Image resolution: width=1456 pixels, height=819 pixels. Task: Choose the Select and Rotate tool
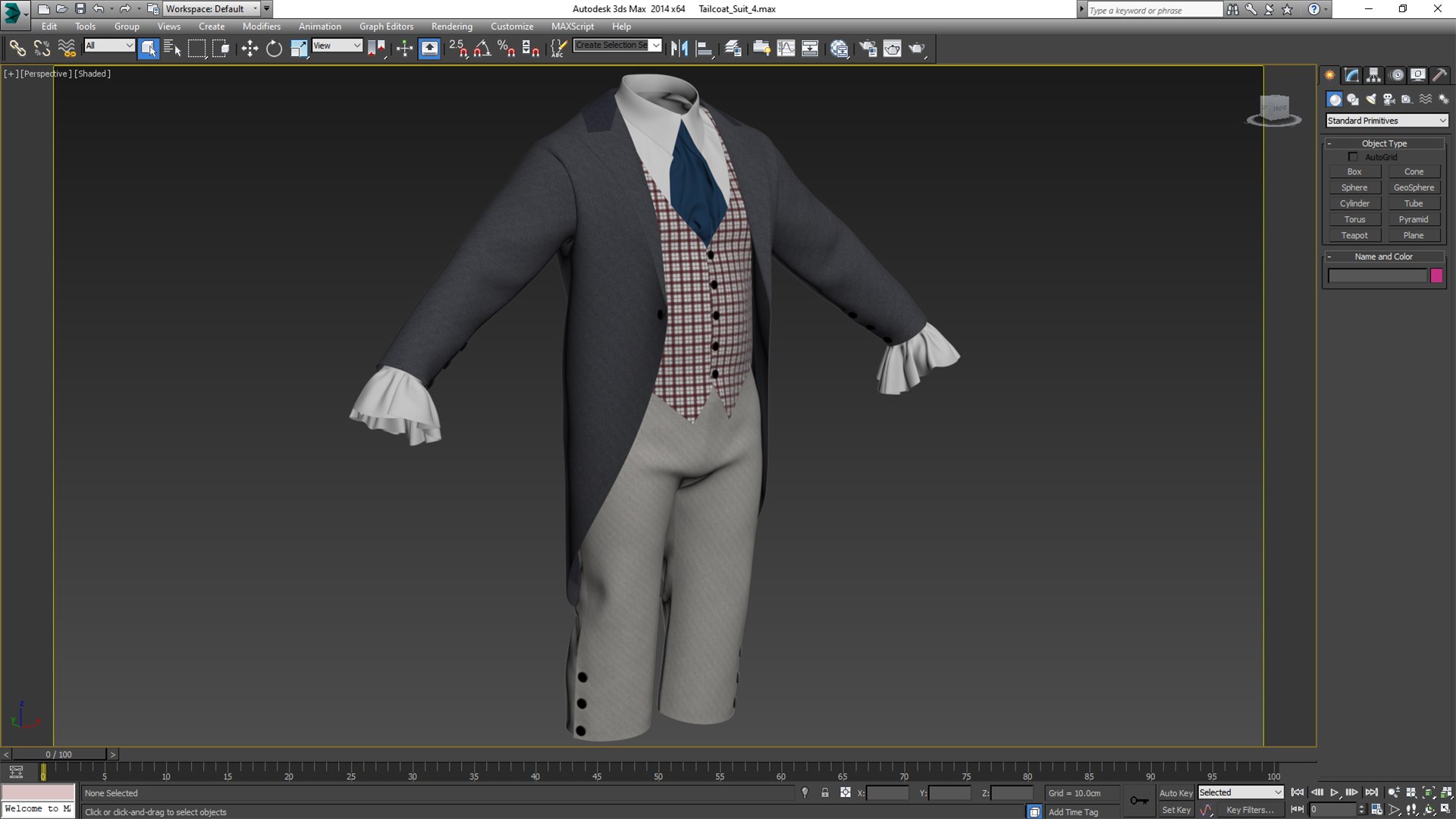point(274,49)
